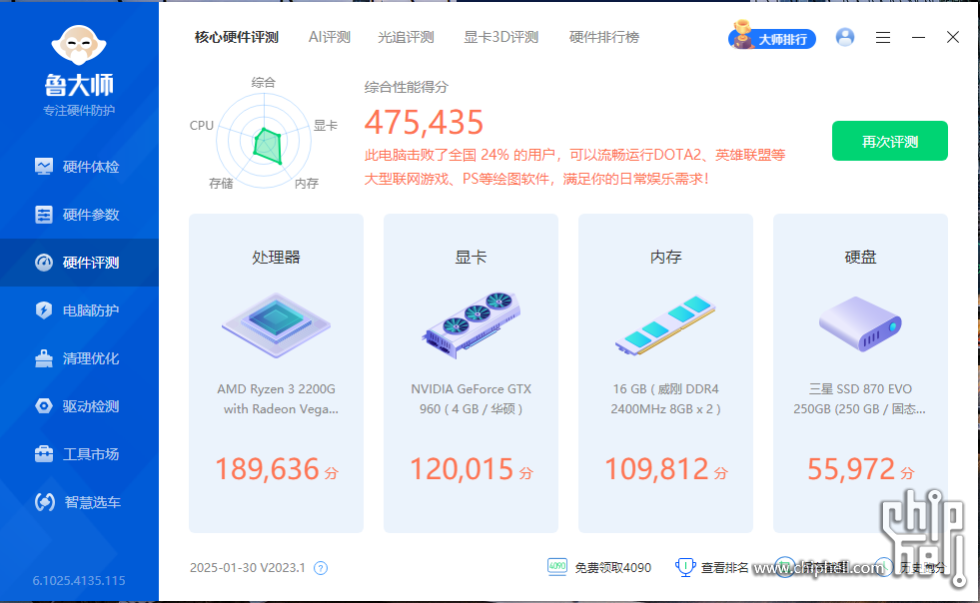This screenshot has height=603, width=980.
Task: Open 清理优化 in the sidebar
Action: point(79,359)
